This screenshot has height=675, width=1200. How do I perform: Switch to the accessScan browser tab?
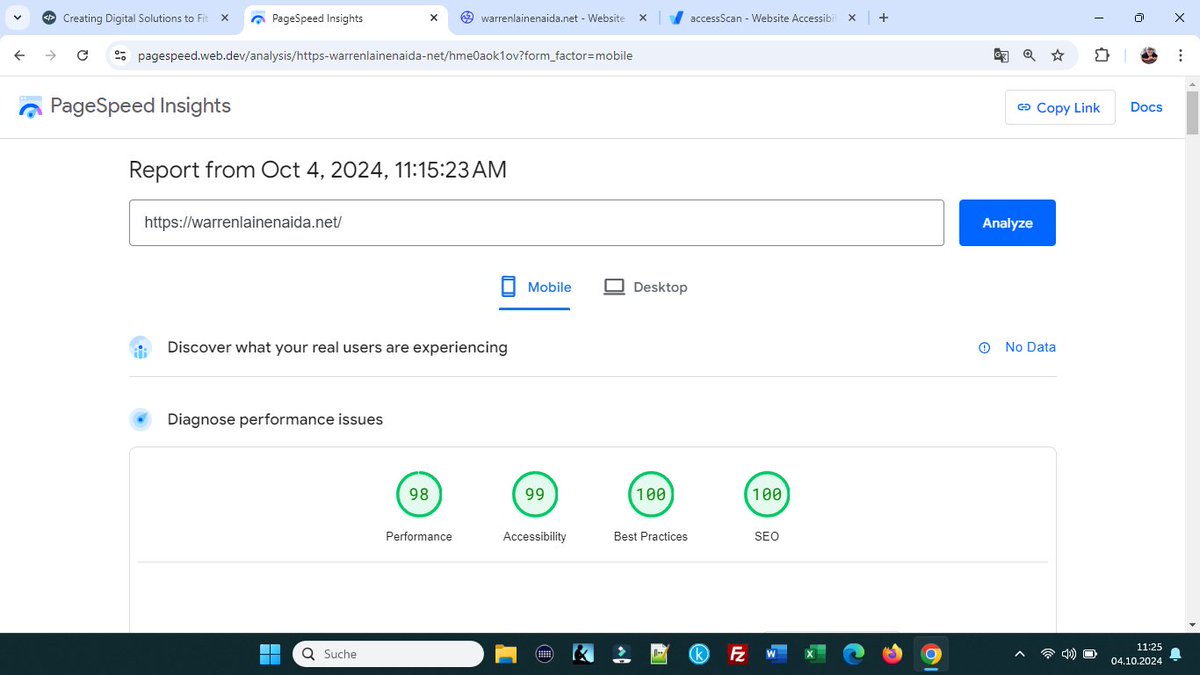tap(762, 17)
